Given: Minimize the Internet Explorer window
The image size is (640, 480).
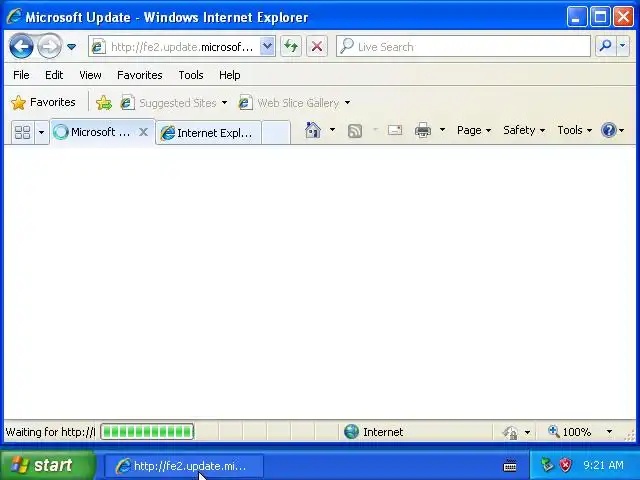Looking at the screenshot, I should pos(577,17).
